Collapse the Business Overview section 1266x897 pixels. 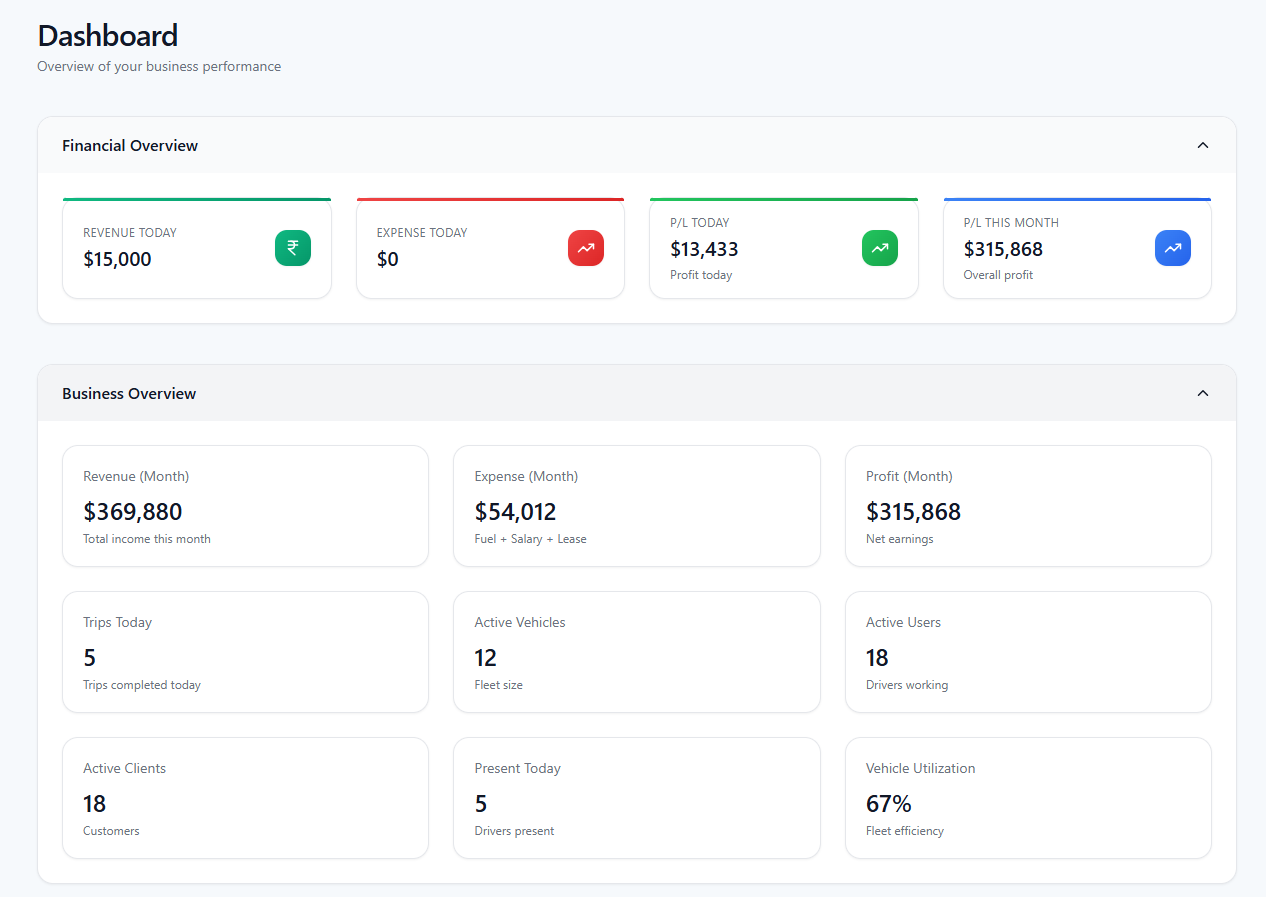(x=1202, y=392)
